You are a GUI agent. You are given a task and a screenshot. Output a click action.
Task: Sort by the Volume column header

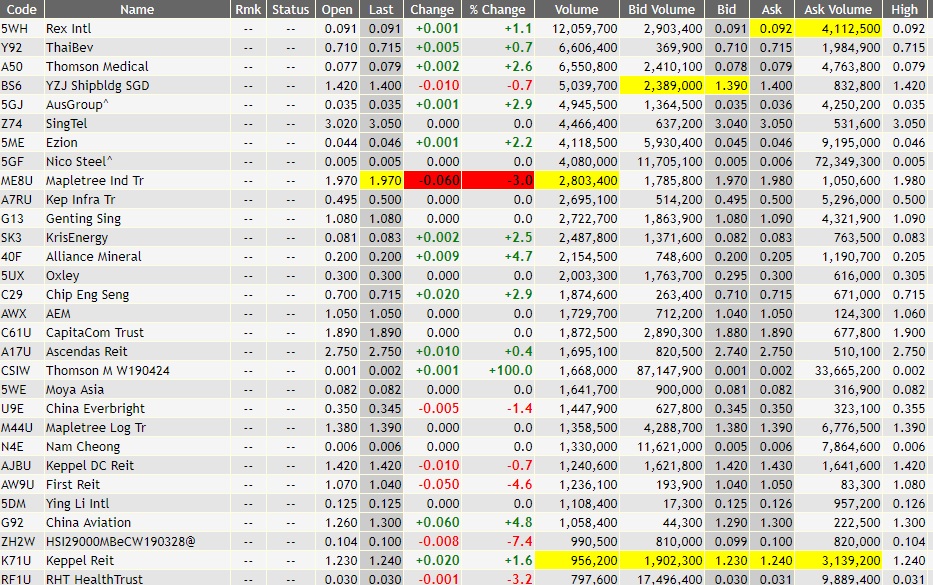[577, 9]
